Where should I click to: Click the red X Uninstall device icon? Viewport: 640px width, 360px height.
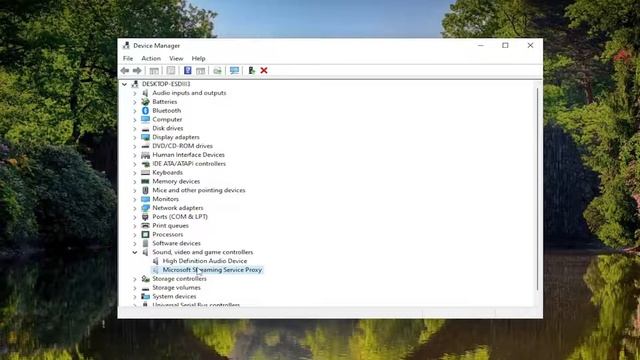[x=264, y=71]
